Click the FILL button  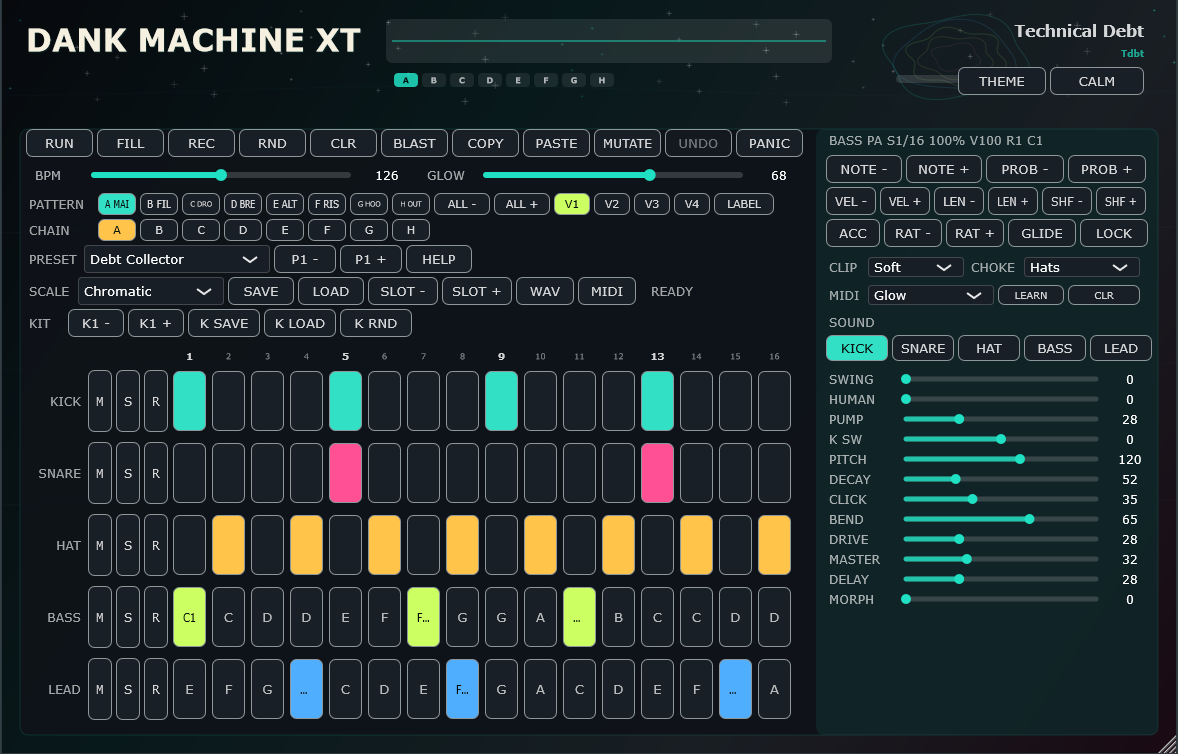[x=131, y=143]
